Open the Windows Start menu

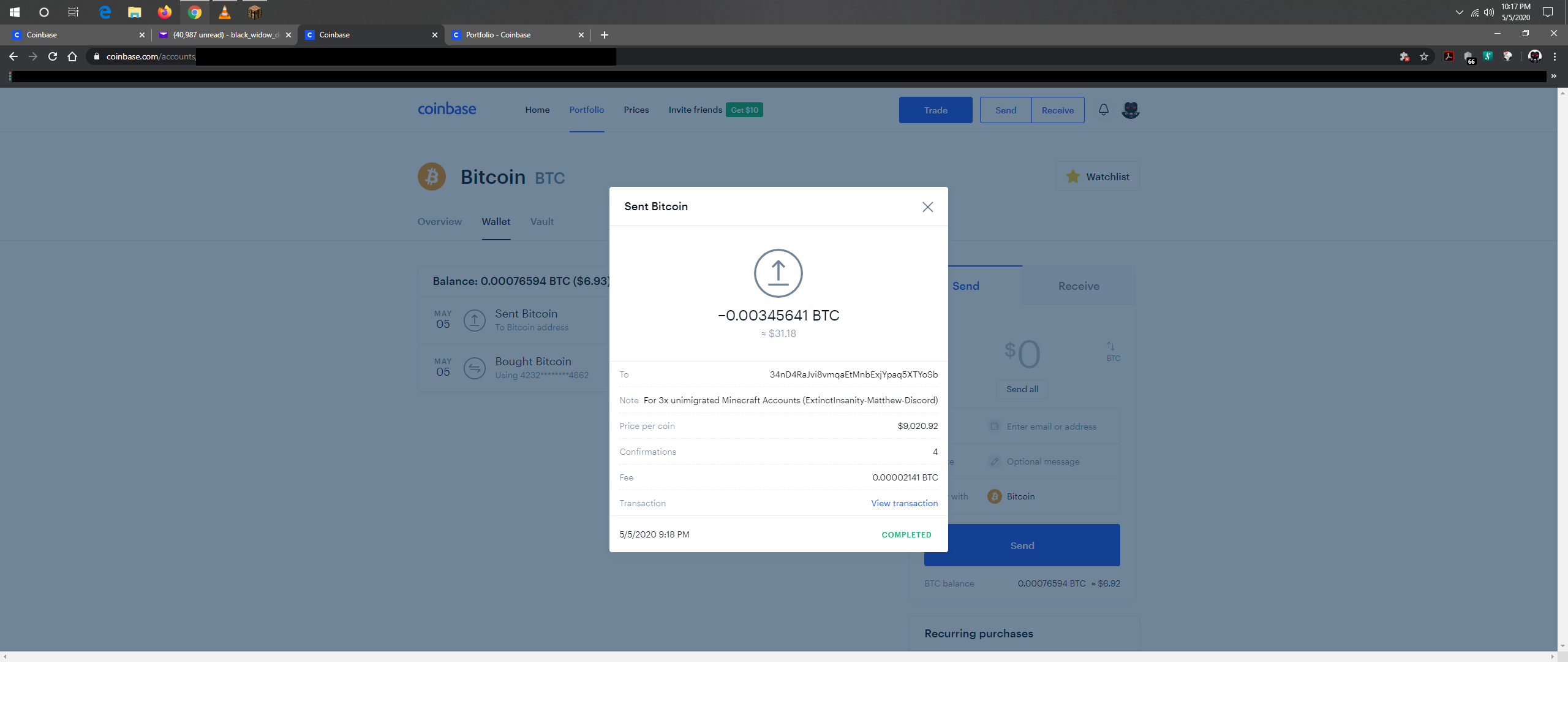15,12
